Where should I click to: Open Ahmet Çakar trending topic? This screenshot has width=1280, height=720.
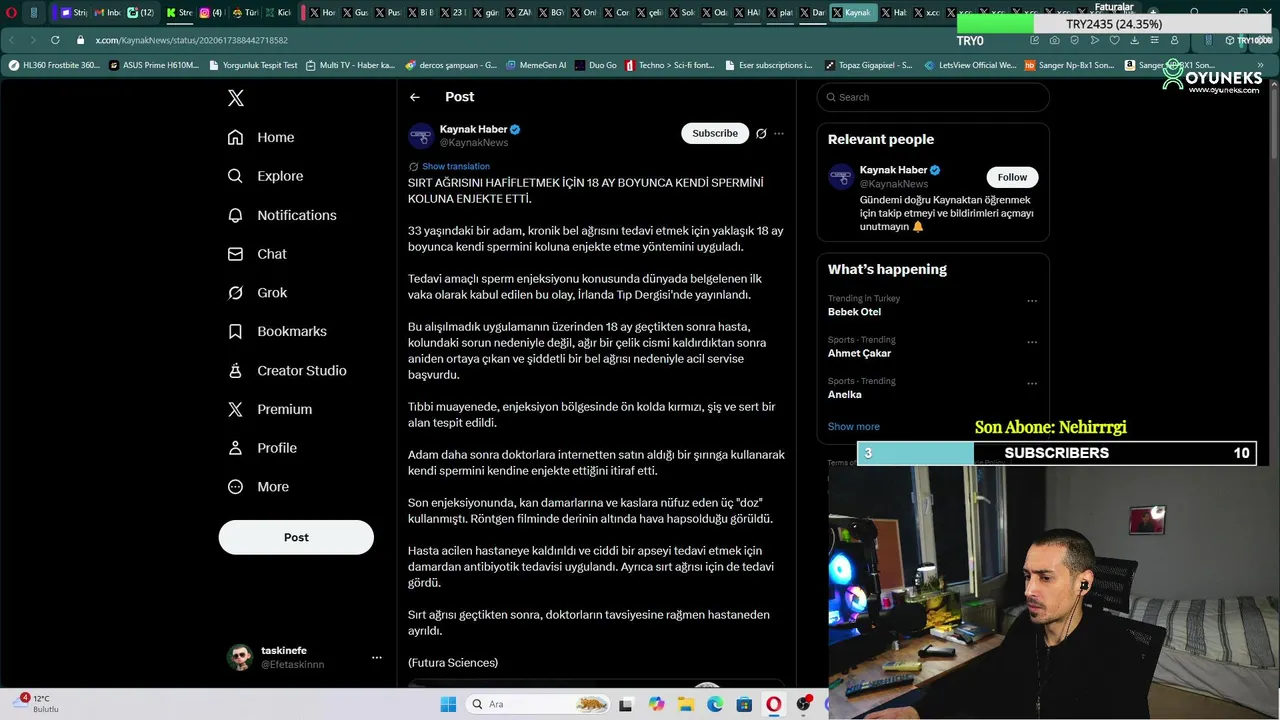pos(859,353)
